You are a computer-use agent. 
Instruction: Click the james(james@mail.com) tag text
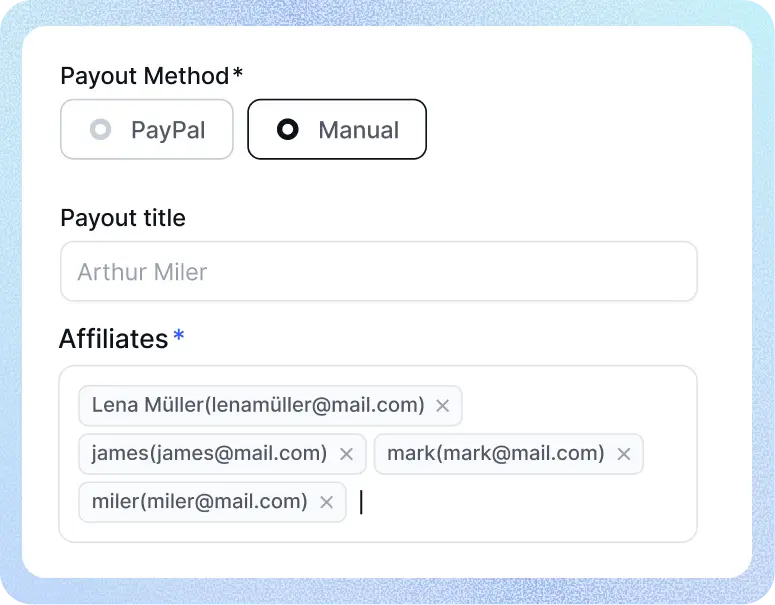tap(209, 453)
